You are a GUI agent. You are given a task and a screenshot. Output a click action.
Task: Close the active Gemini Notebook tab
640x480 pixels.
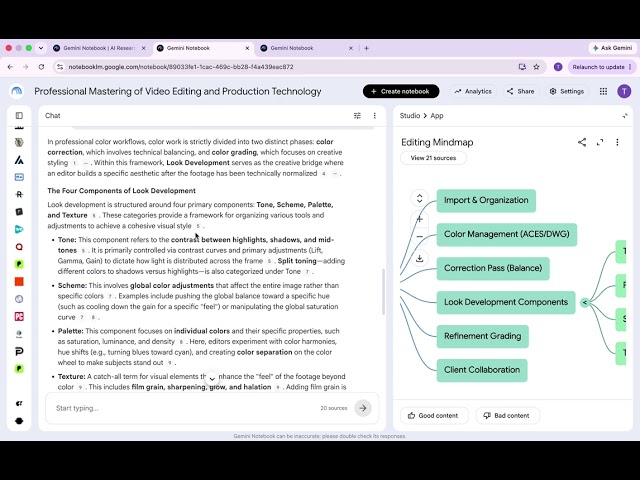tap(247, 48)
